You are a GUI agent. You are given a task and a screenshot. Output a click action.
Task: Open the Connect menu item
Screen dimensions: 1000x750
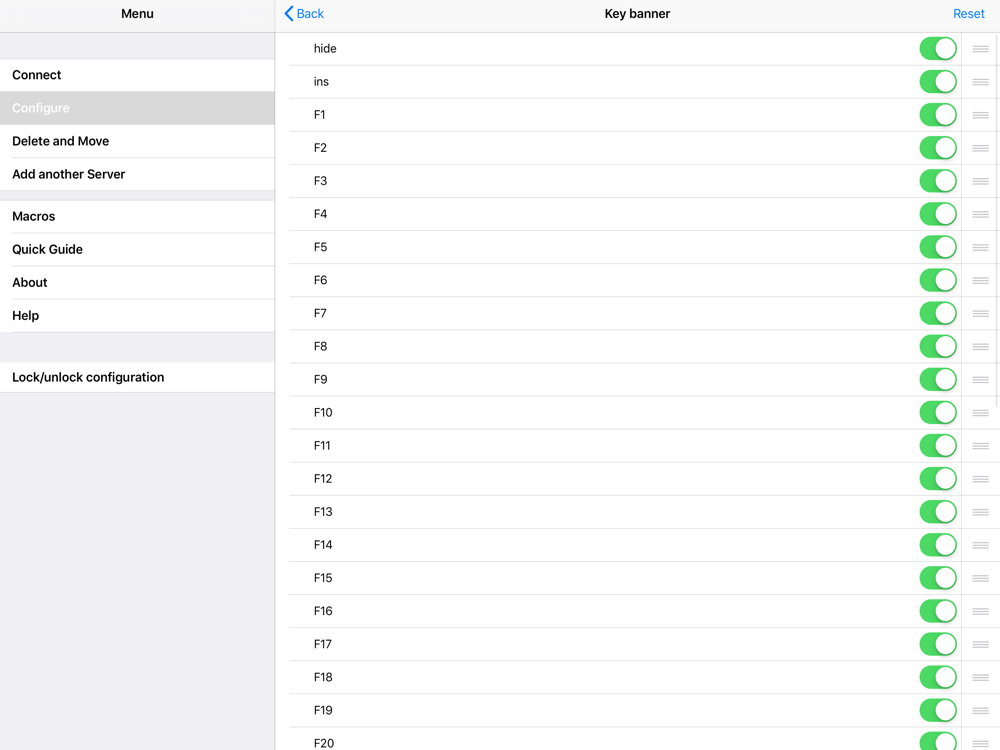point(137,75)
